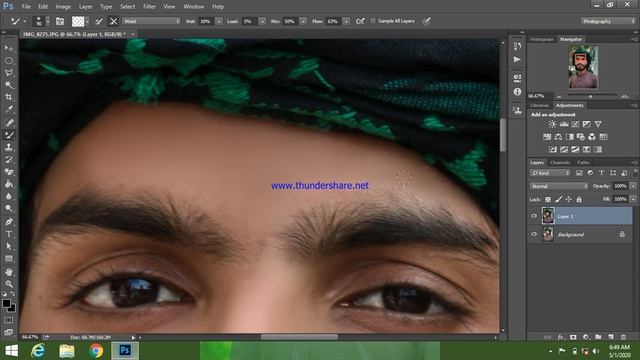Select the Healing Brush tool
Viewport: 640px width, 360px height.
click(9, 122)
